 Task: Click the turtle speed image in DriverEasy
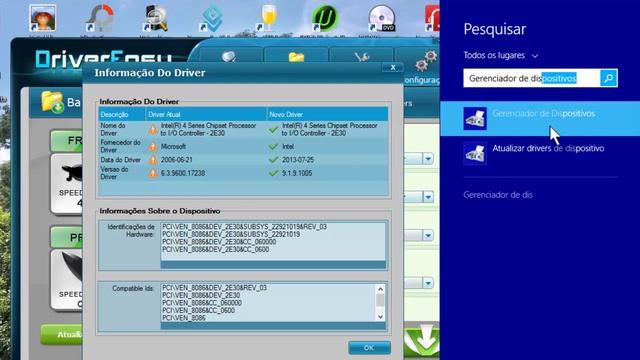coord(72,173)
